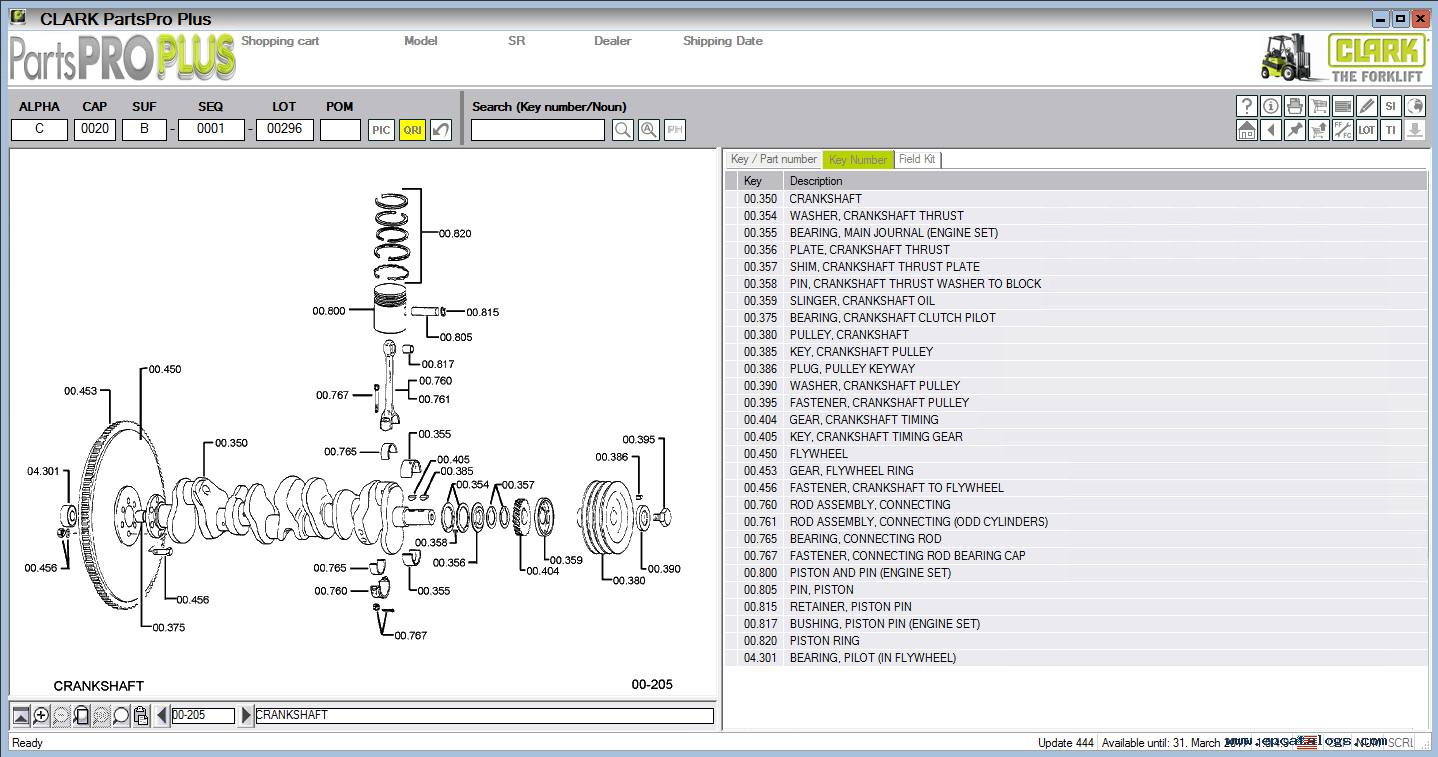Toggle the yellow QRI button
Screen dimensions: 1438x757
(412, 130)
